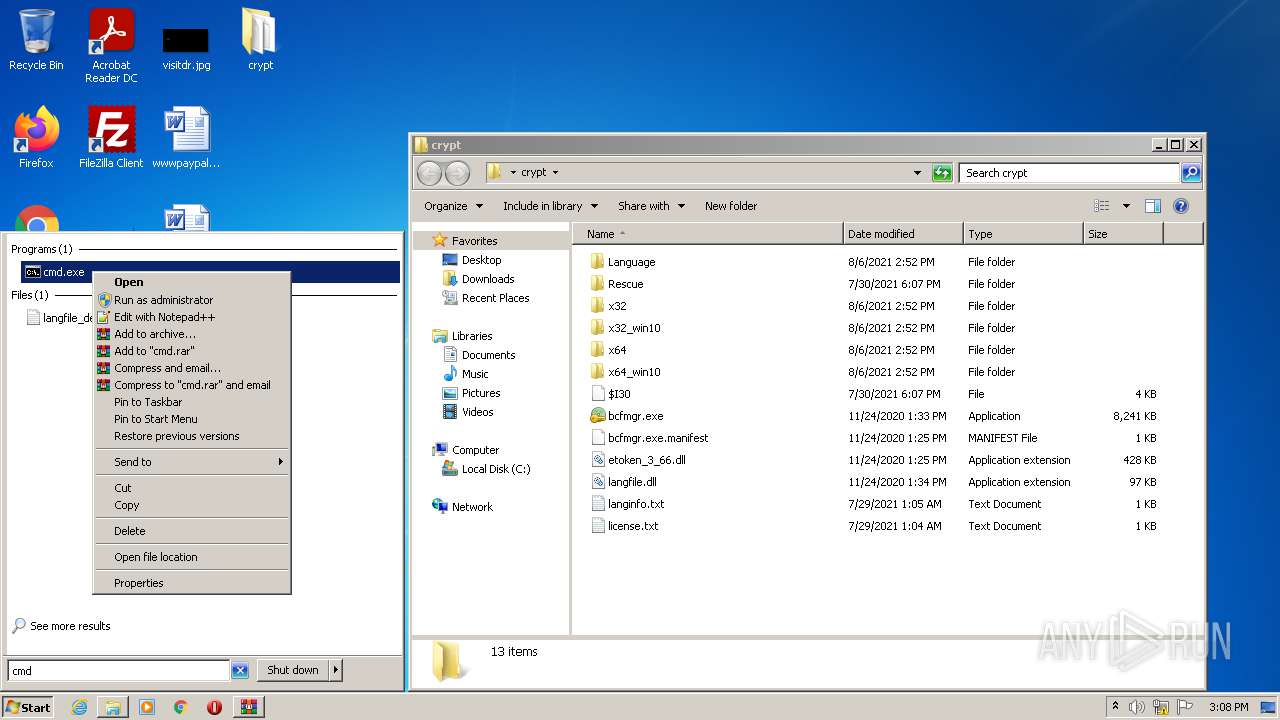The width and height of the screenshot is (1280, 720).
Task: Click the Type column header
Action: tap(1024, 234)
